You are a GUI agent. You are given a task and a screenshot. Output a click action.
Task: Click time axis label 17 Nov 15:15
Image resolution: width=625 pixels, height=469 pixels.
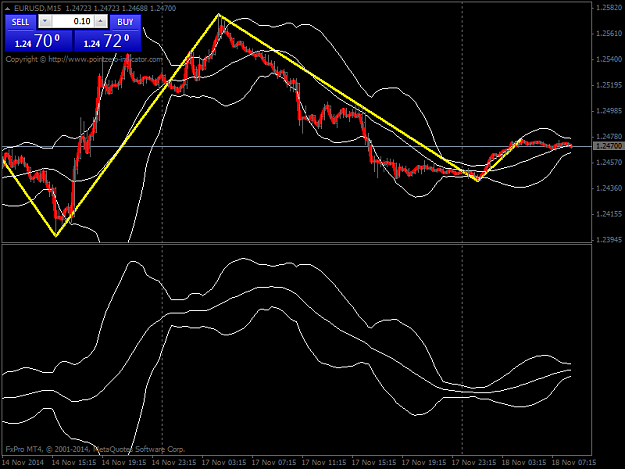pyautogui.click(x=374, y=463)
